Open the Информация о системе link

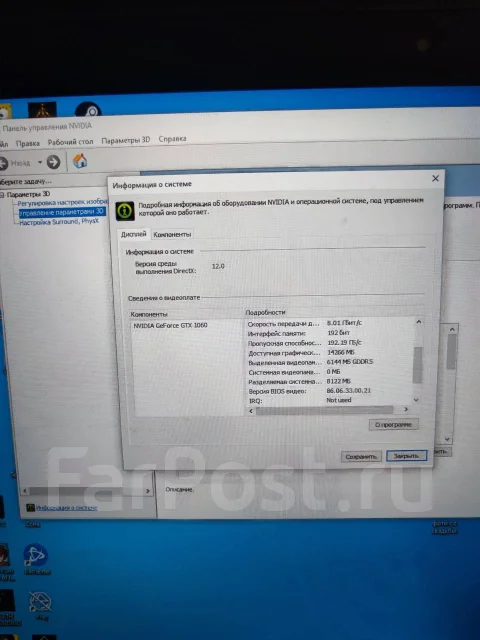tap(66, 508)
